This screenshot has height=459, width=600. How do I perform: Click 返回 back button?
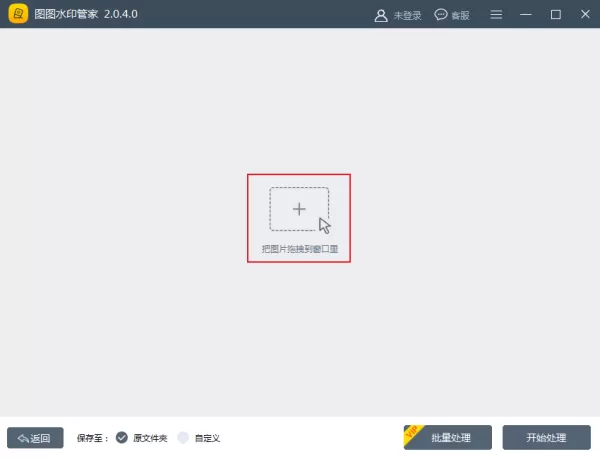pos(35,438)
